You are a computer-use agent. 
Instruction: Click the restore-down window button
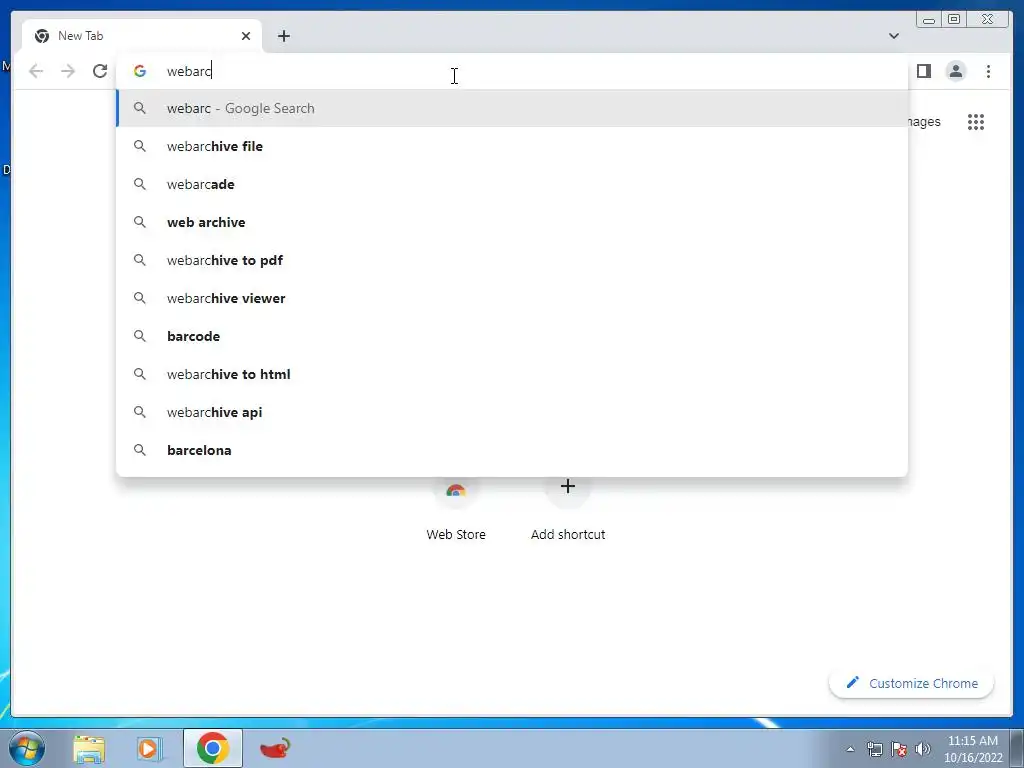point(953,20)
